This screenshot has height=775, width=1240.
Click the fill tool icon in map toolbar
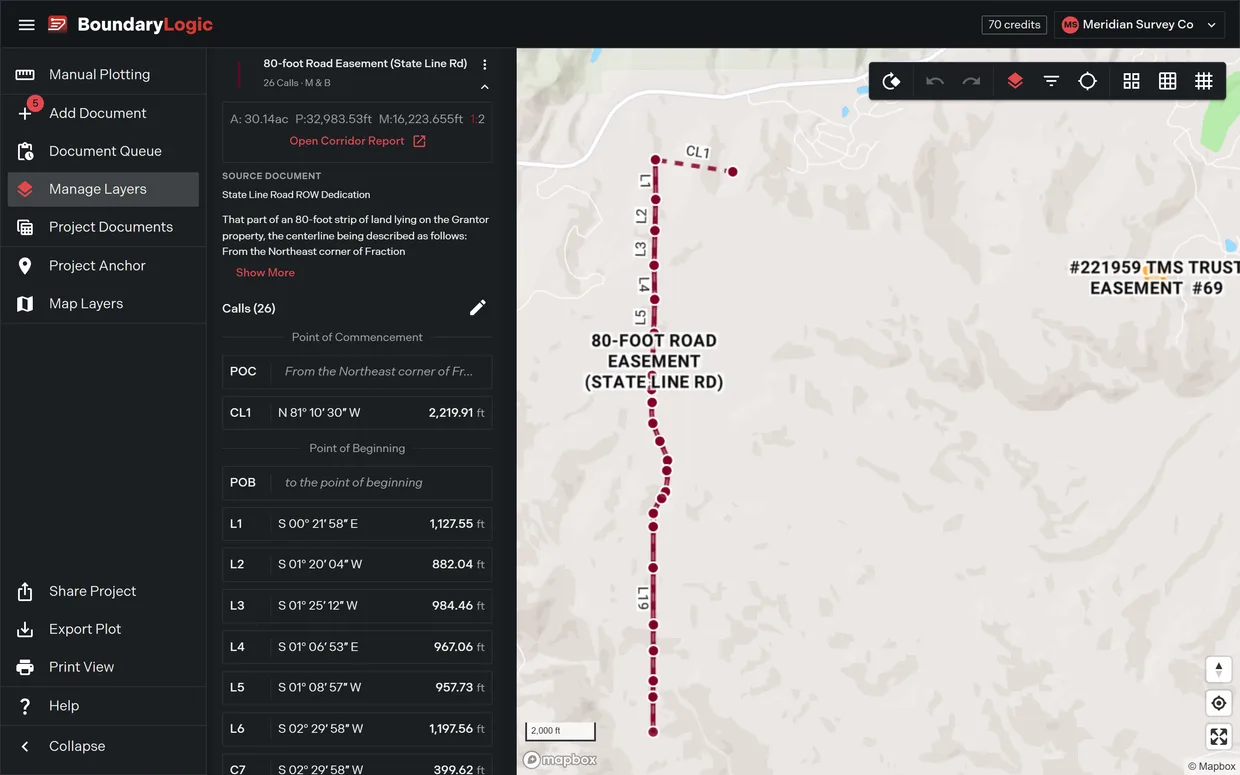[x=891, y=81]
